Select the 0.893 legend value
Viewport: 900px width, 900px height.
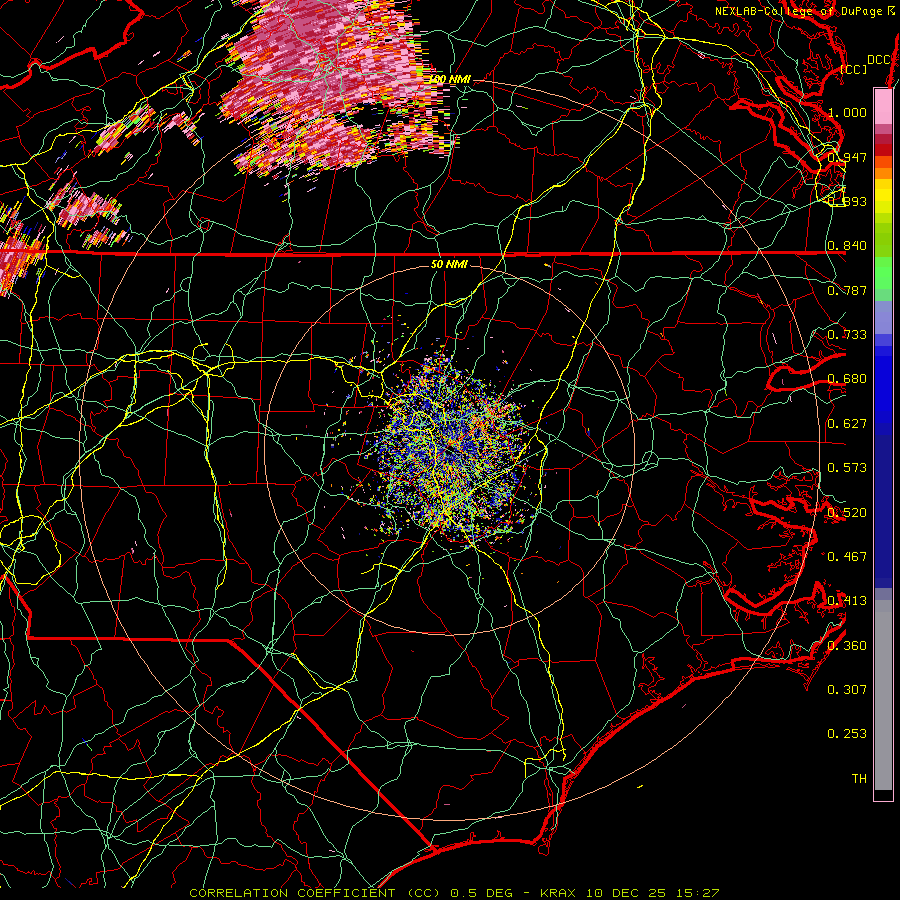(847, 201)
